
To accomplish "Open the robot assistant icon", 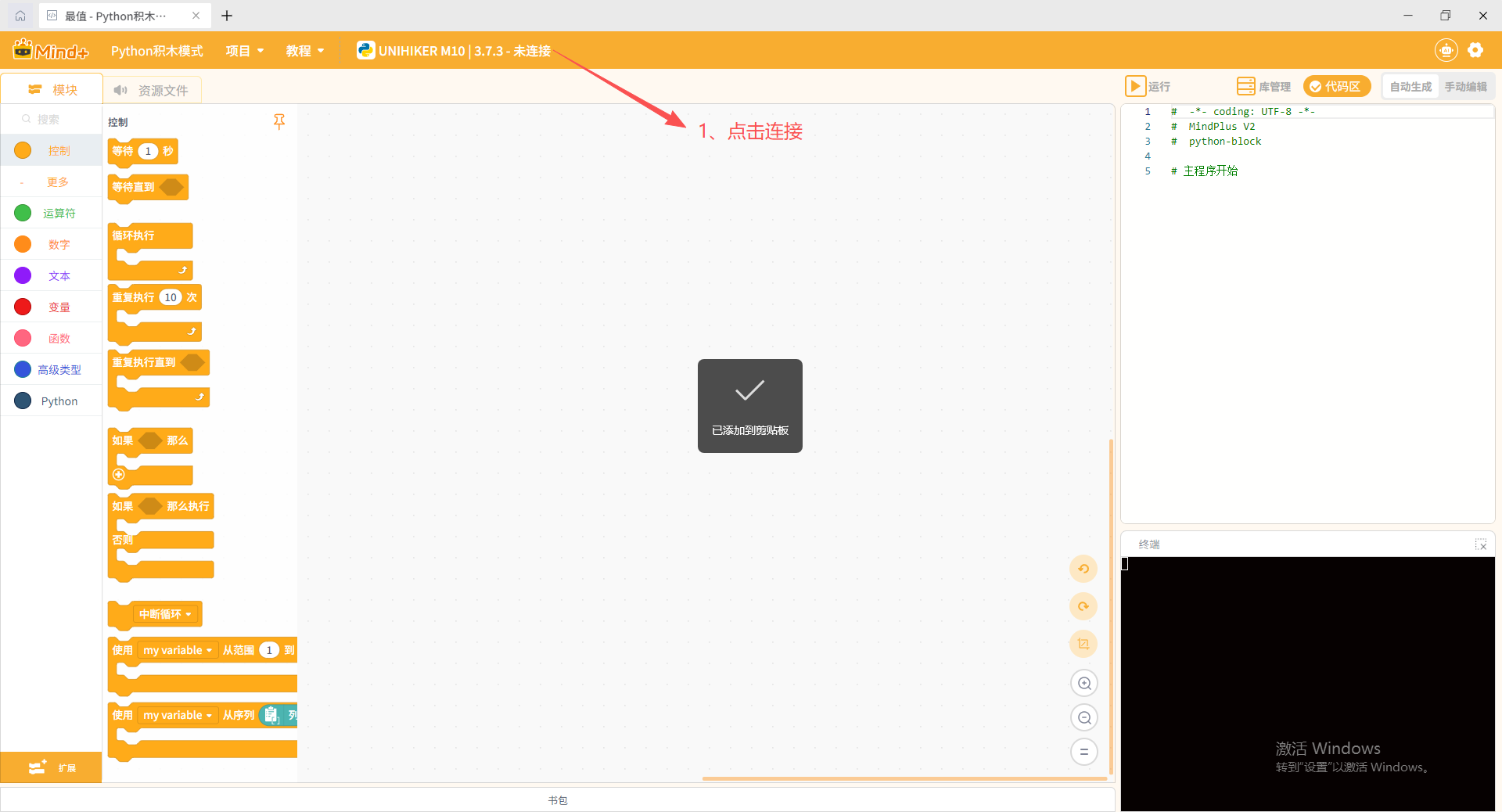I will [x=1446, y=50].
